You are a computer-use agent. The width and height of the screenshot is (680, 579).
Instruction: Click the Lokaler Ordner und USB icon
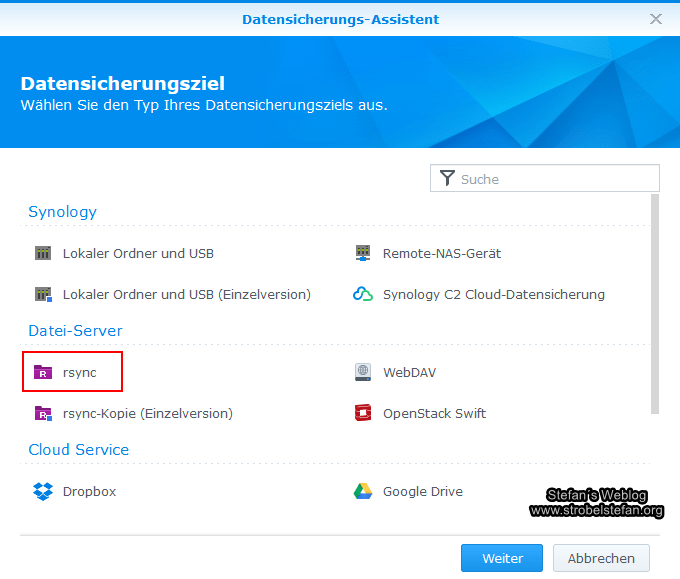(43, 253)
